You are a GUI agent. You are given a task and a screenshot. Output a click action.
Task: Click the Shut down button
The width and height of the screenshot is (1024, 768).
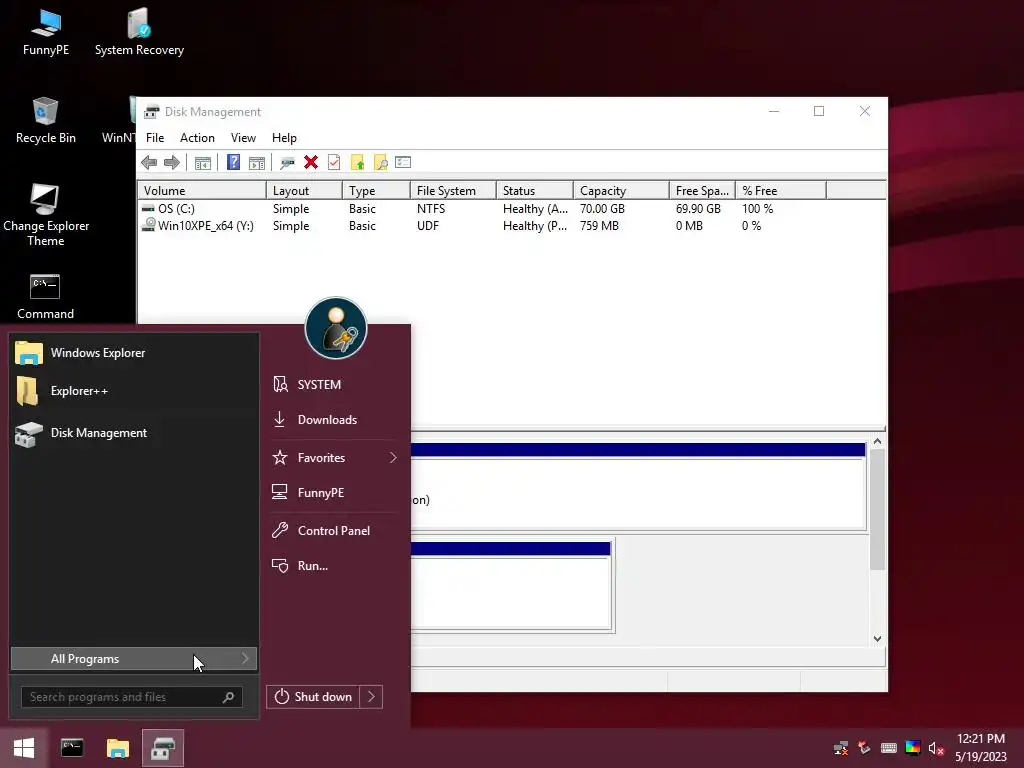pos(313,697)
